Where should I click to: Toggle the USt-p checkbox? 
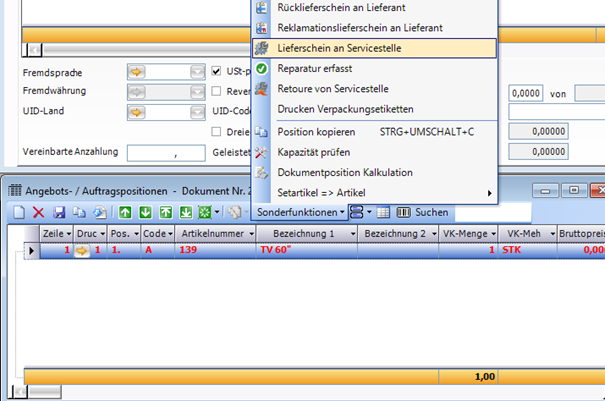(218, 72)
